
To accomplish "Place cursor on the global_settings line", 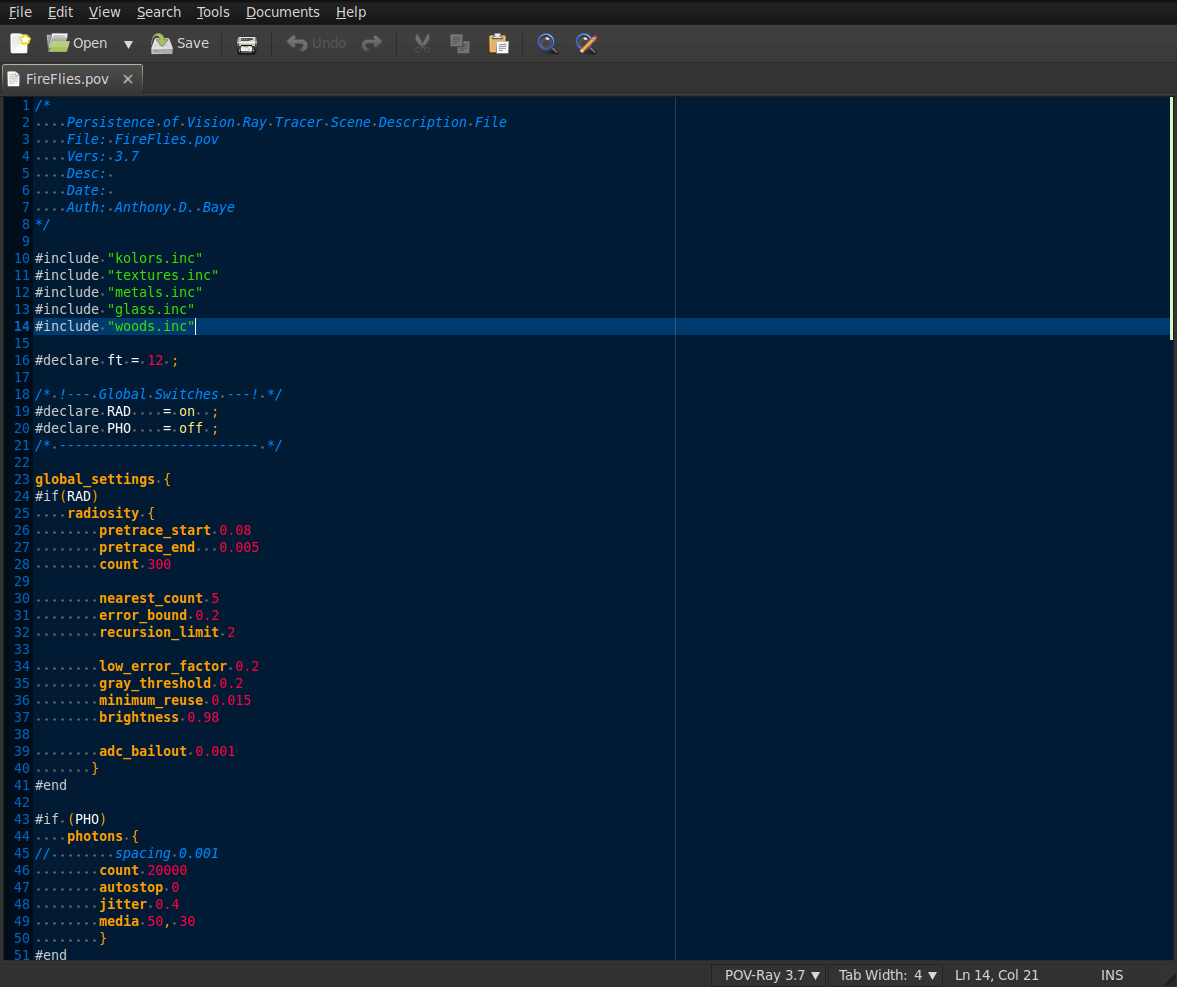I will pos(95,479).
